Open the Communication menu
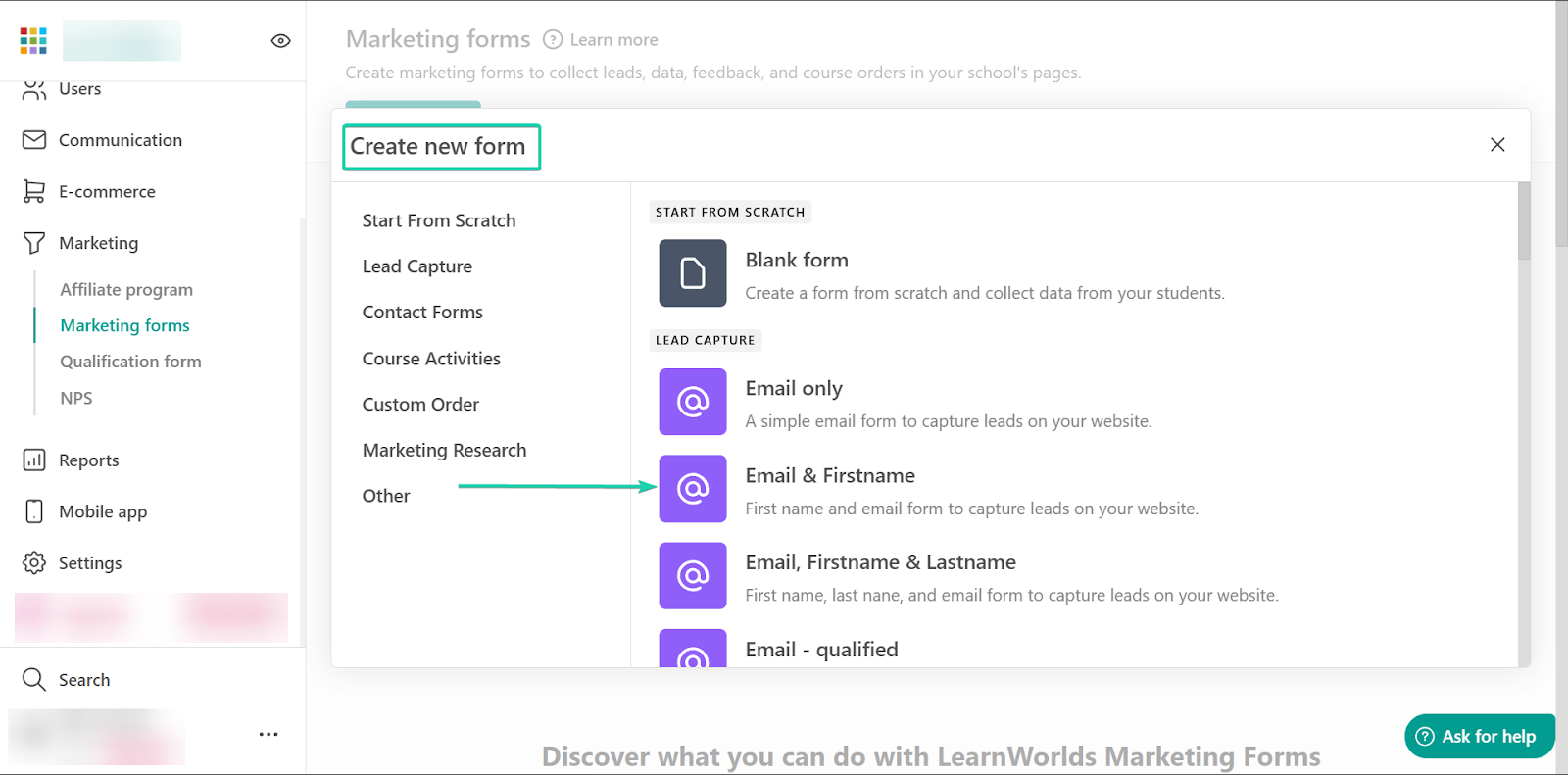 tap(121, 140)
